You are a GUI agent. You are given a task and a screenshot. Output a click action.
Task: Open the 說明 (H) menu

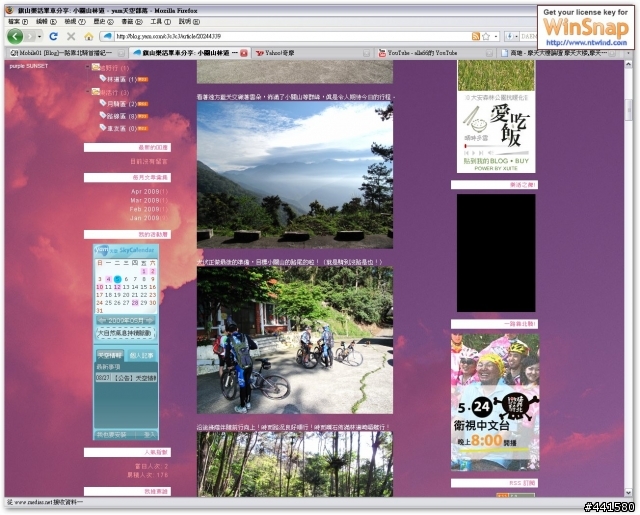(x=189, y=22)
